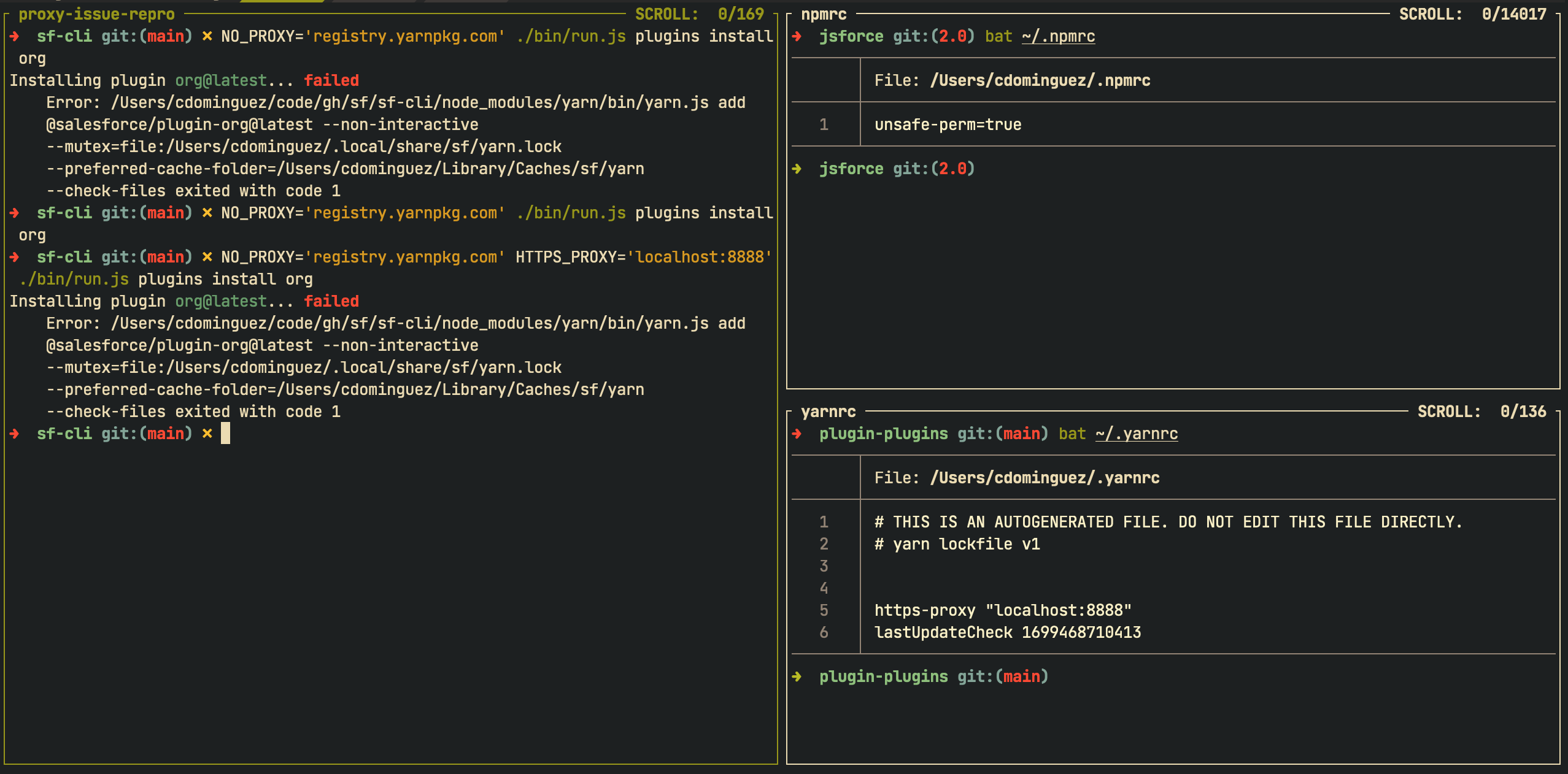Click the blinking block cursor on the last prompt
1568x774 pixels.
(x=225, y=433)
